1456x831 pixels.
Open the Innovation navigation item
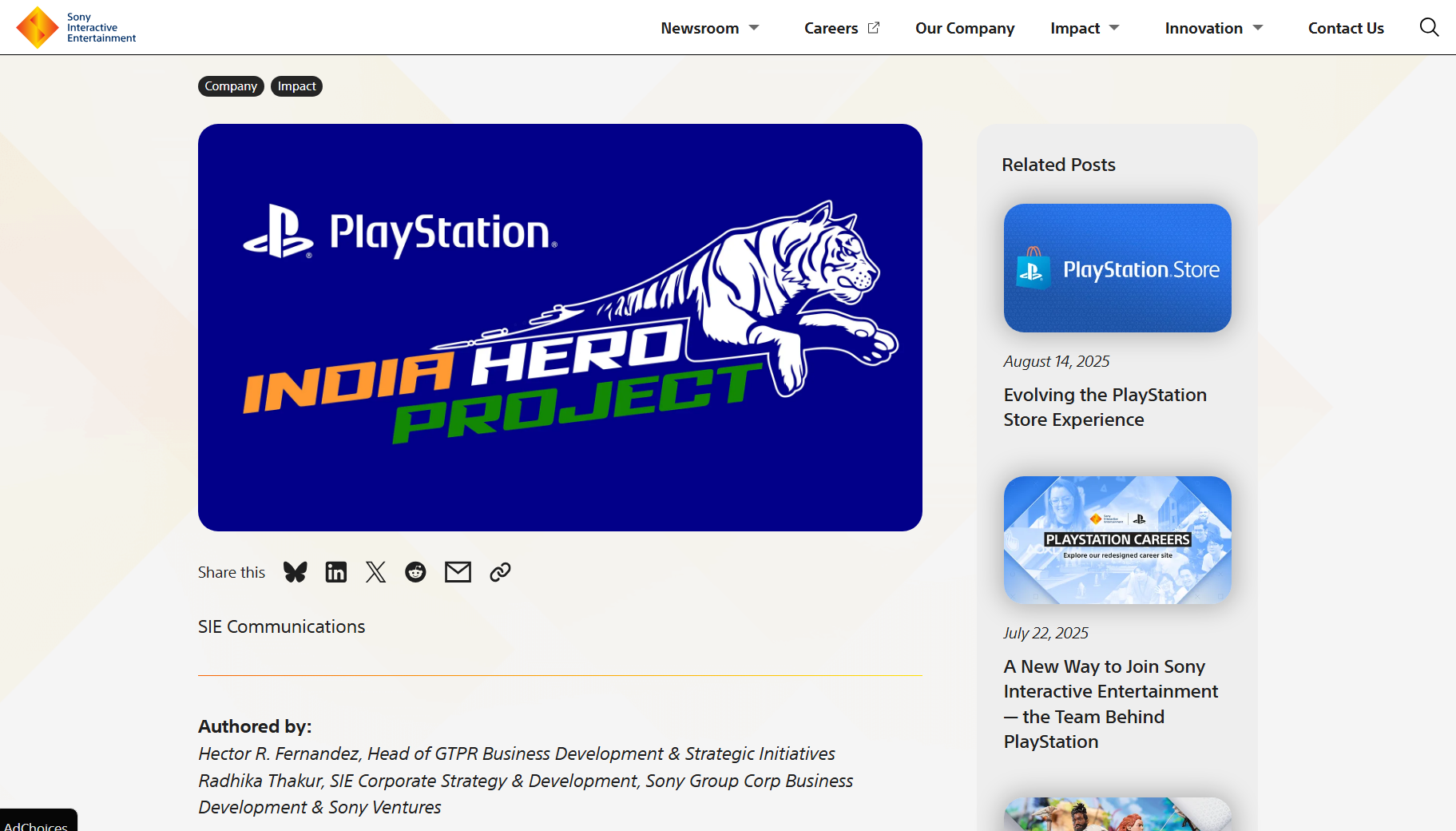tap(1204, 28)
